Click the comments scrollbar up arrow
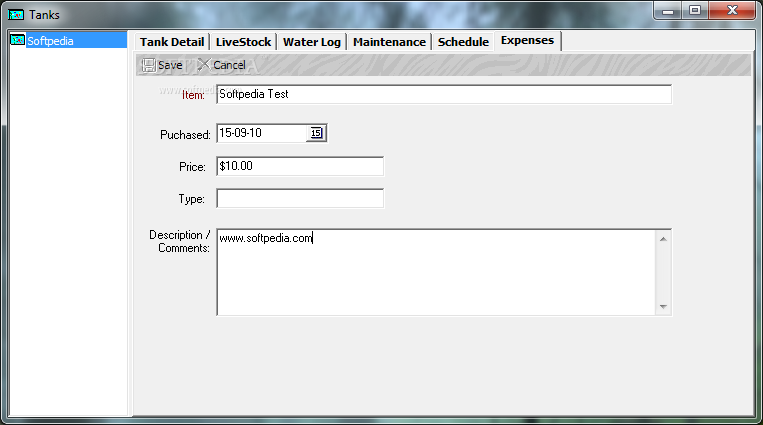The image size is (763, 425). [663, 239]
